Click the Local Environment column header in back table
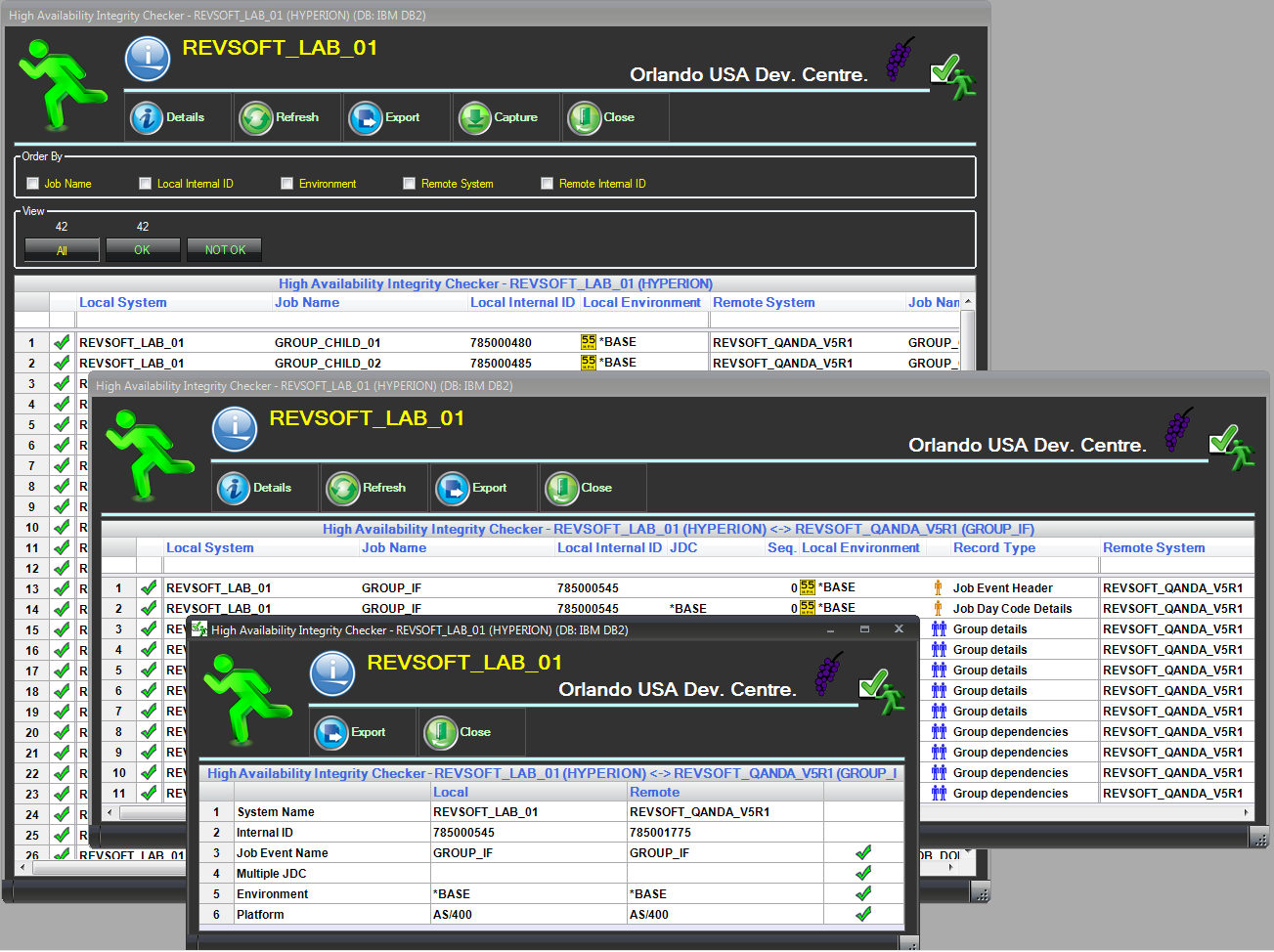 pos(641,303)
